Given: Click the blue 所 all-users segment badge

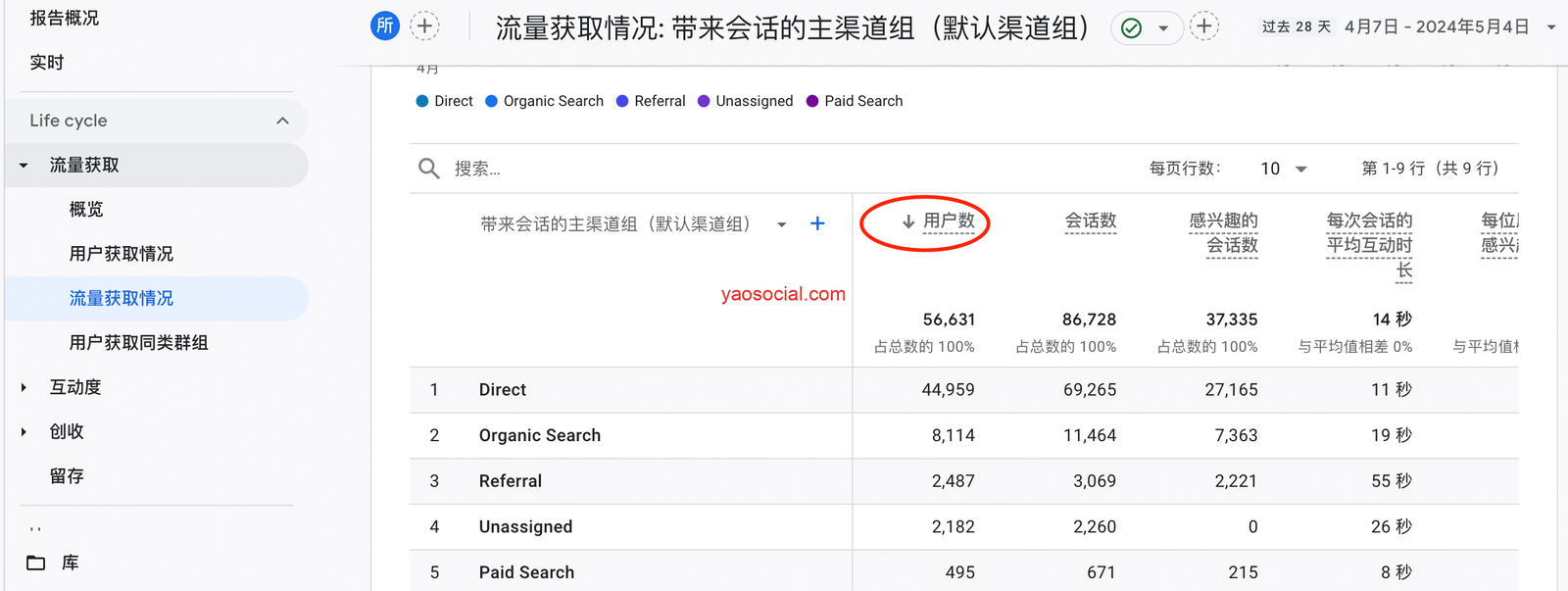Looking at the screenshot, I should [x=385, y=26].
